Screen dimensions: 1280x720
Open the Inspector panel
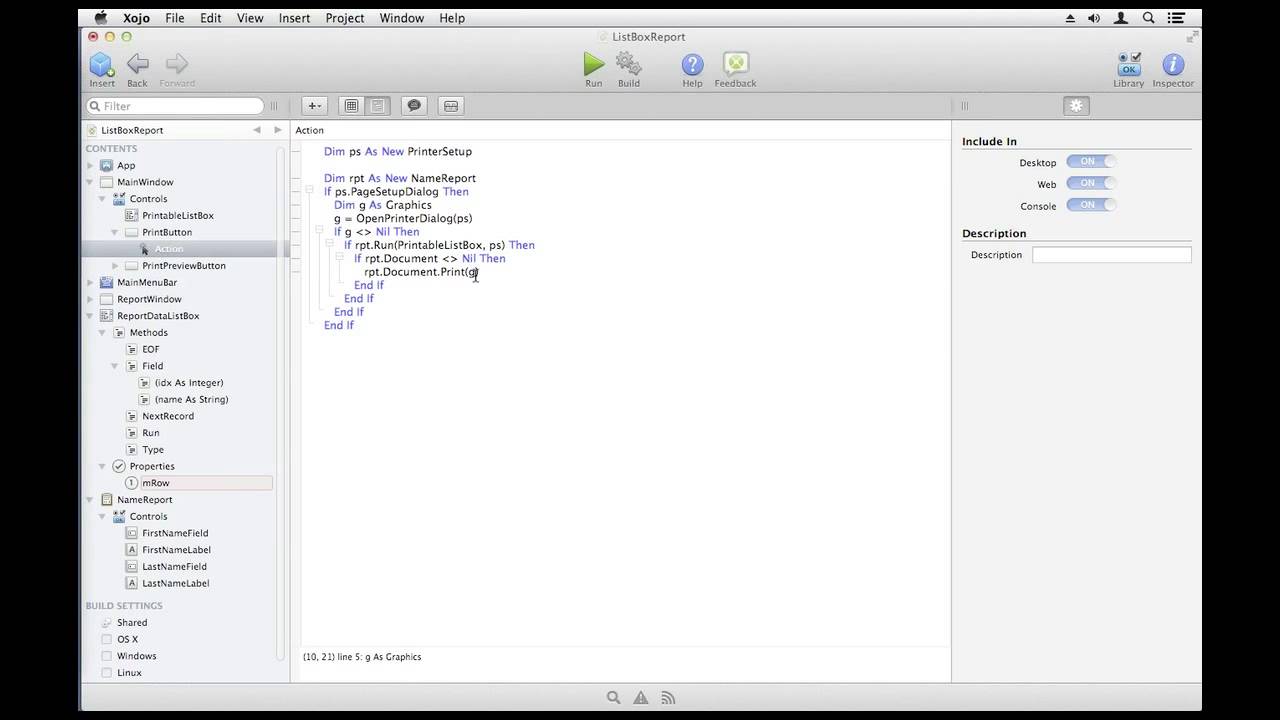click(x=1173, y=65)
